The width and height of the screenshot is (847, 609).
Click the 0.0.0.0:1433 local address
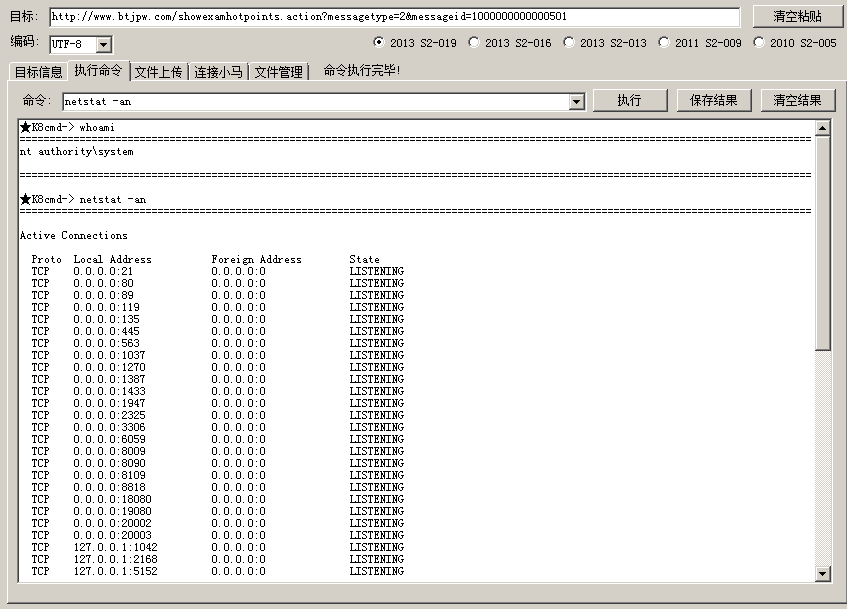110,391
